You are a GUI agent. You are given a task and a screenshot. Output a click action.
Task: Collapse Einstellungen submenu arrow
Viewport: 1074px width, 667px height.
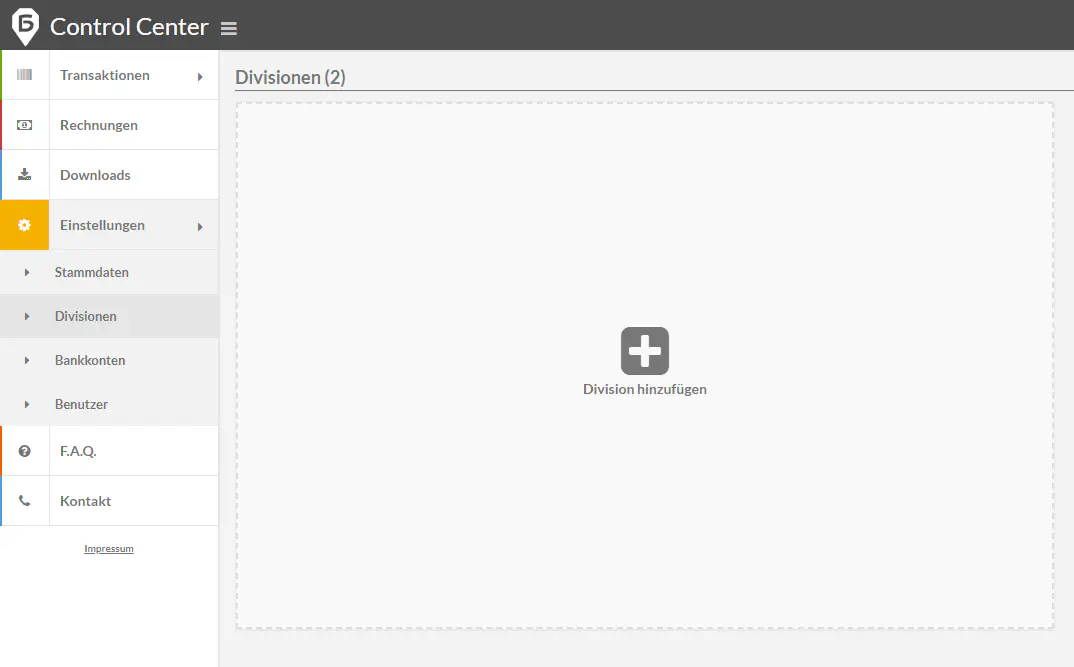point(200,227)
